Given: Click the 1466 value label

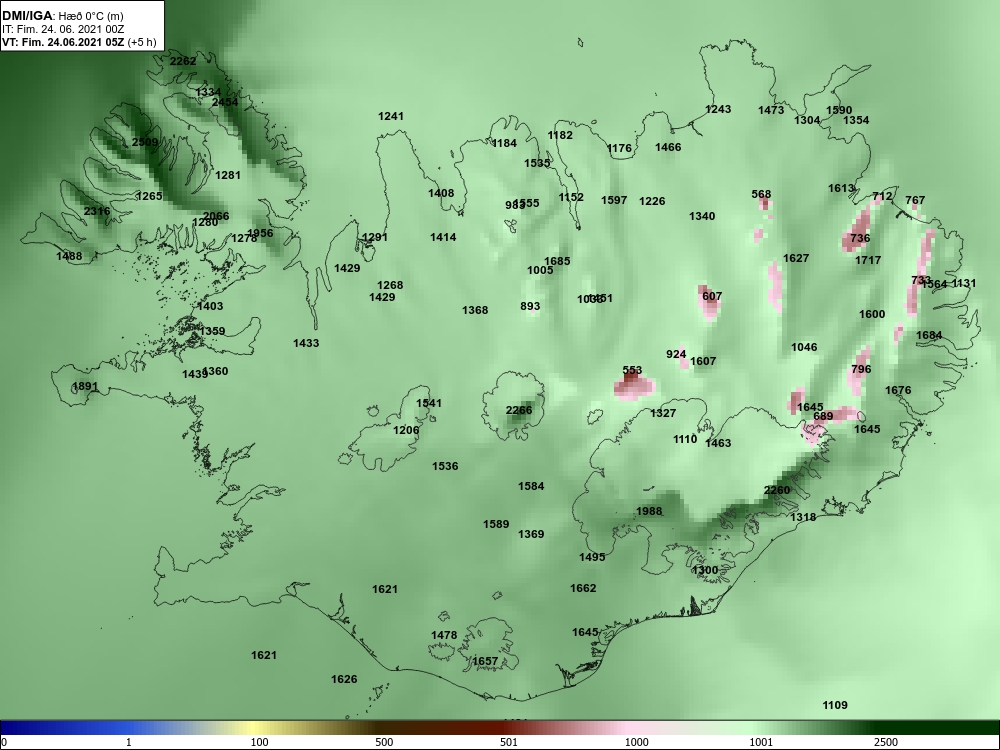Looking at the screenshot, I should 668,147.
